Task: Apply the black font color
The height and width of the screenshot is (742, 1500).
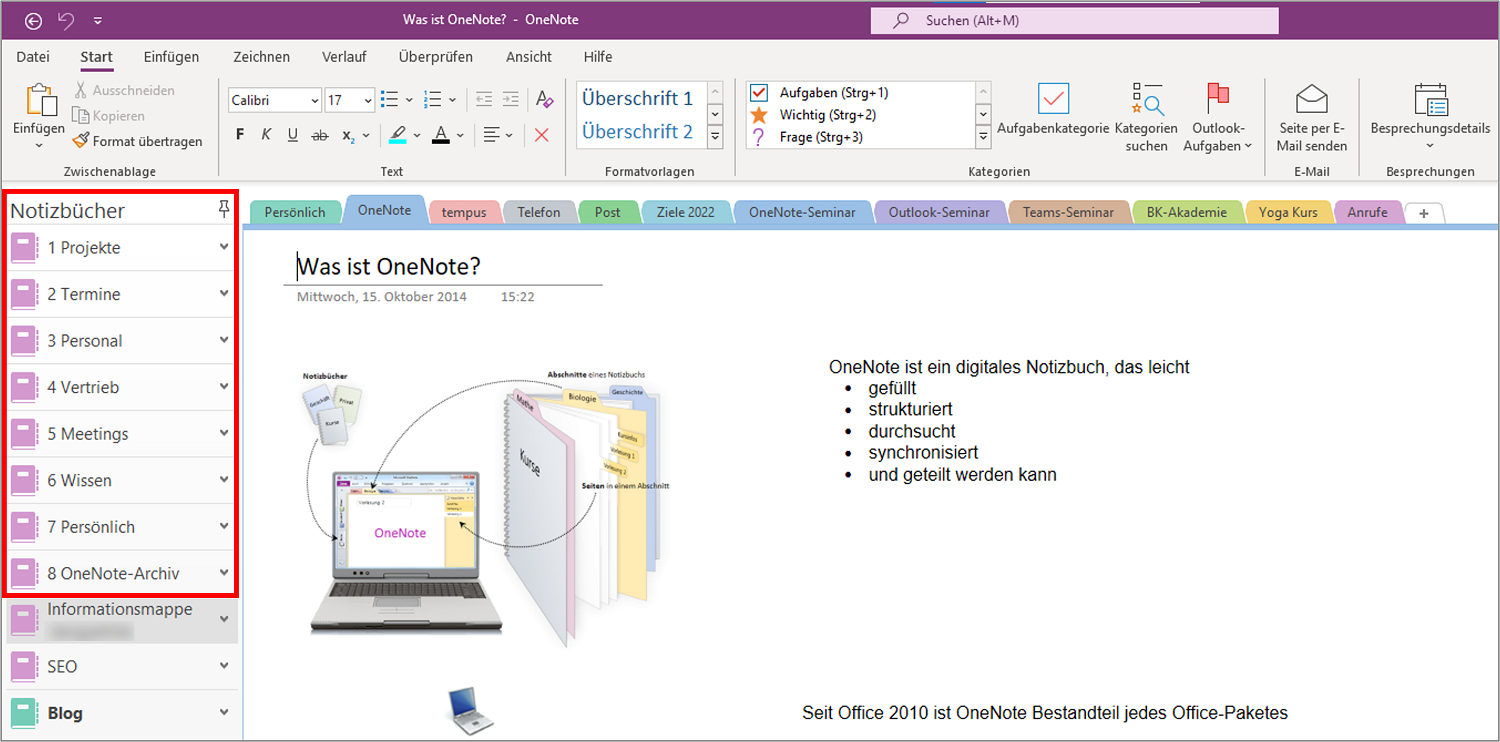Action: point(441,135)
